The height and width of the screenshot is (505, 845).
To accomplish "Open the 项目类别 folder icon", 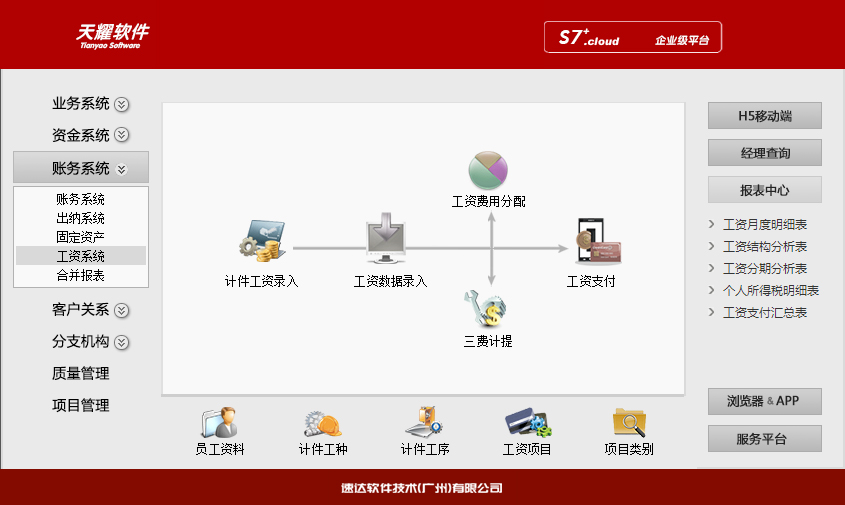I will click(x=629, y=423).
